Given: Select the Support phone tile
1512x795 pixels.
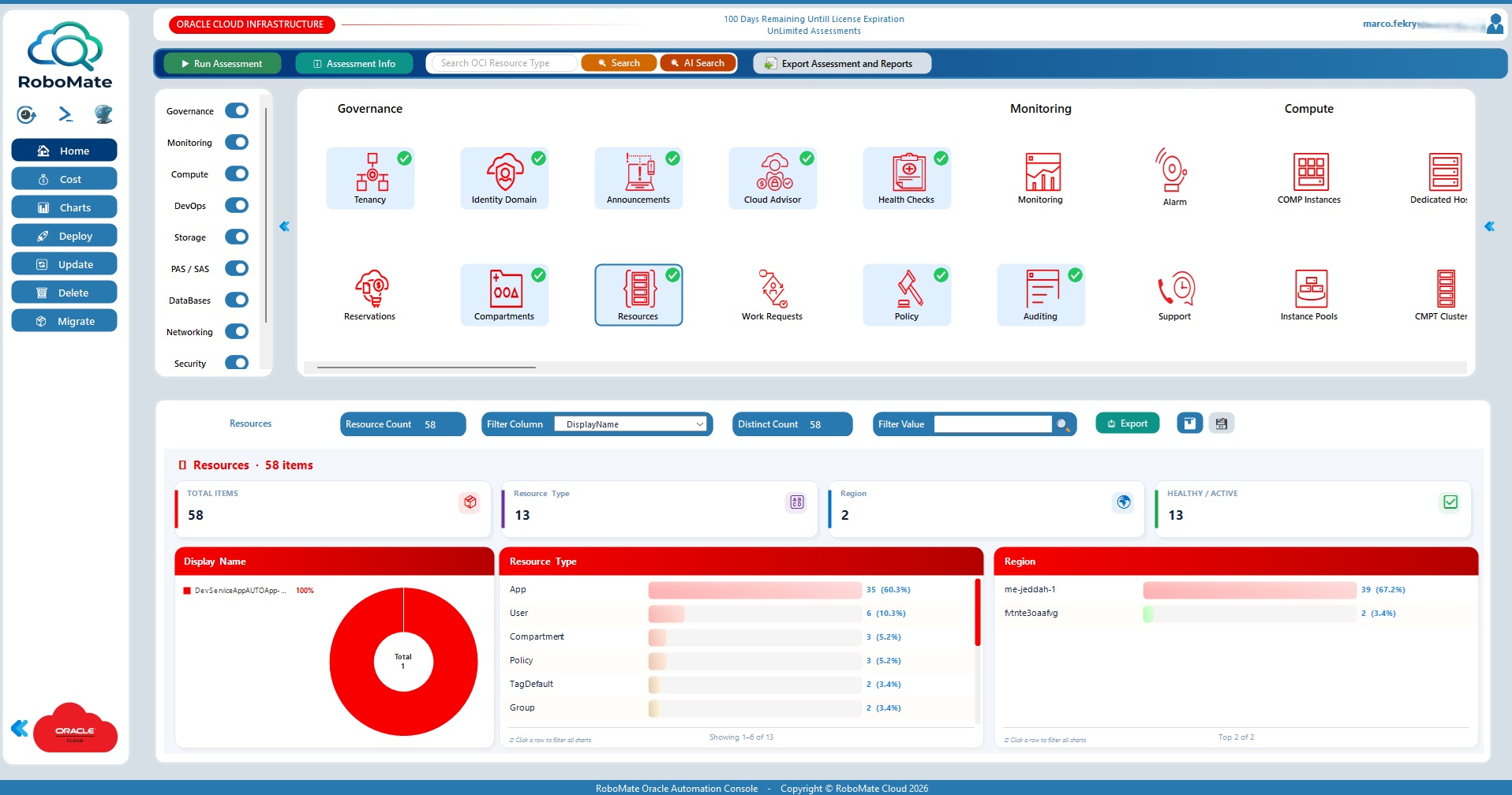Looking at the screenshot, I should pyautogui.click(x=1175, y=295).
